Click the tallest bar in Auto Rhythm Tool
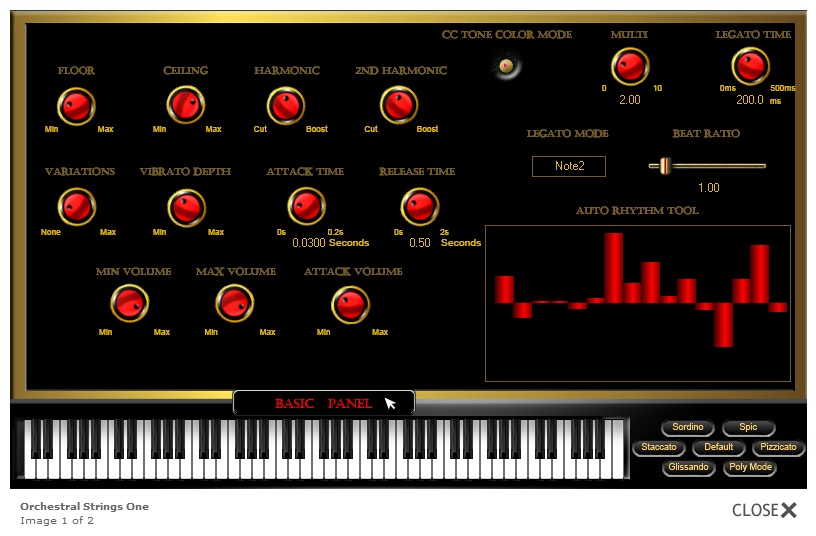 click(x=614, y=267)
